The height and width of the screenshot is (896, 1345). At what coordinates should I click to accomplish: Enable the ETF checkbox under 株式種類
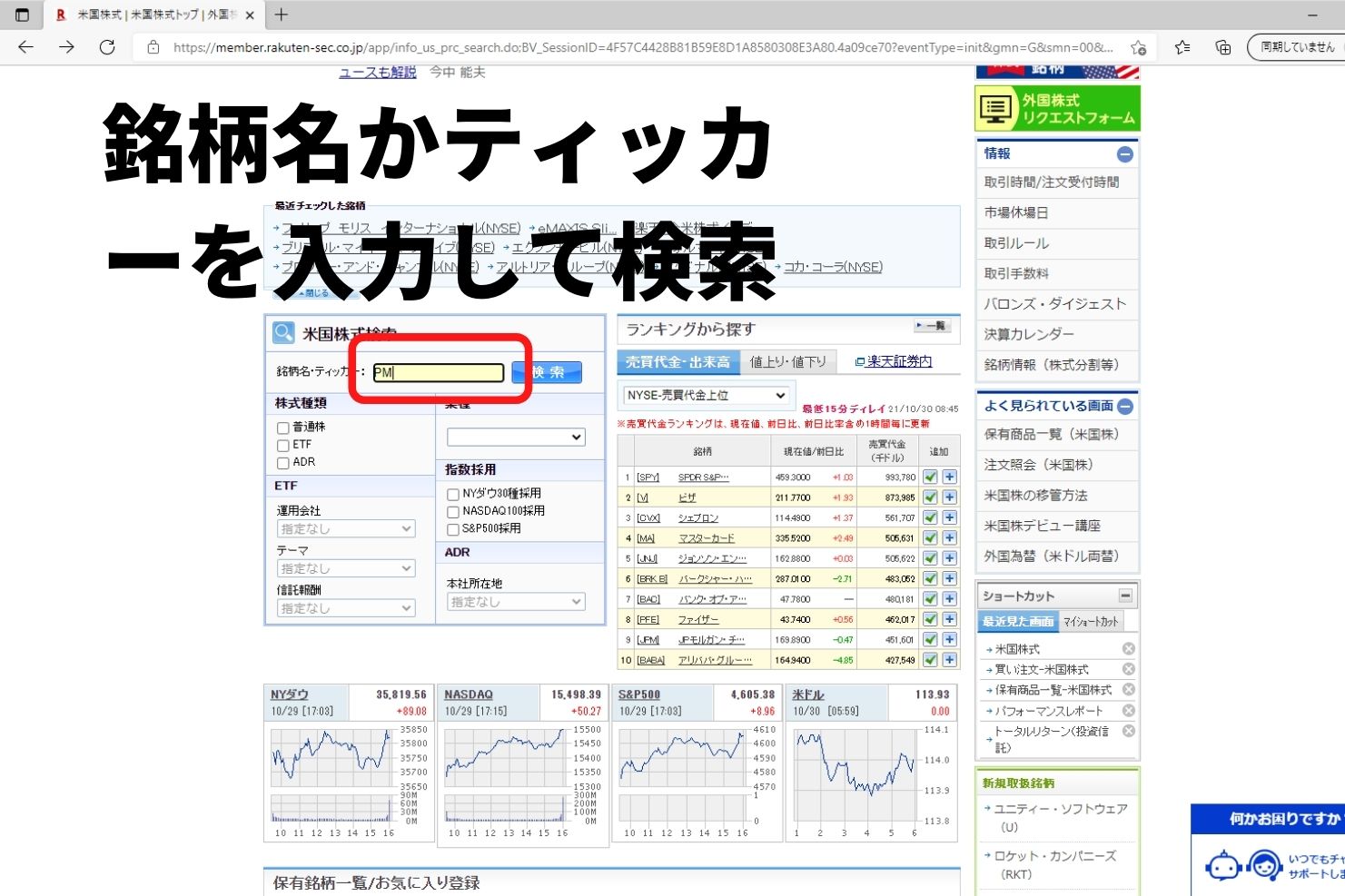coord(282,445)
